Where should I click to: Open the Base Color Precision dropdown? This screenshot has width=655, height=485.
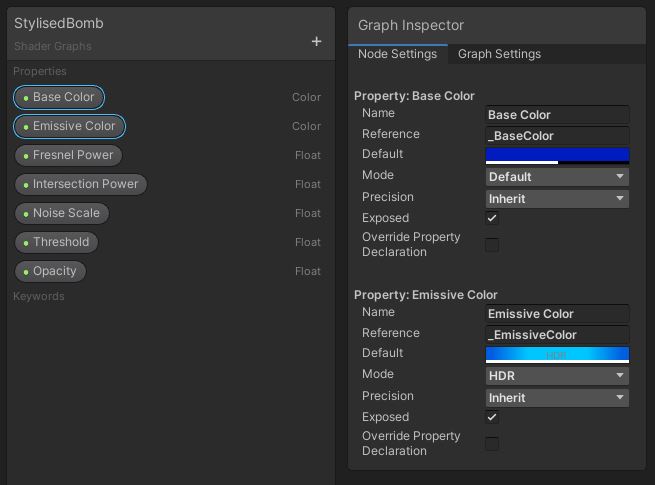[557, 199]
